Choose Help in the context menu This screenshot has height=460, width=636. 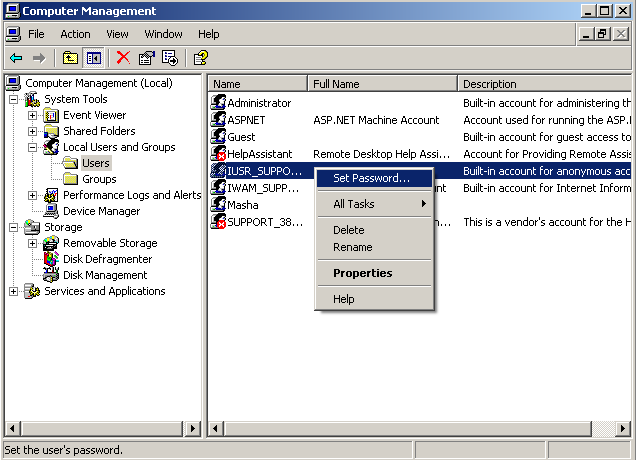click(x=374, y=299)
